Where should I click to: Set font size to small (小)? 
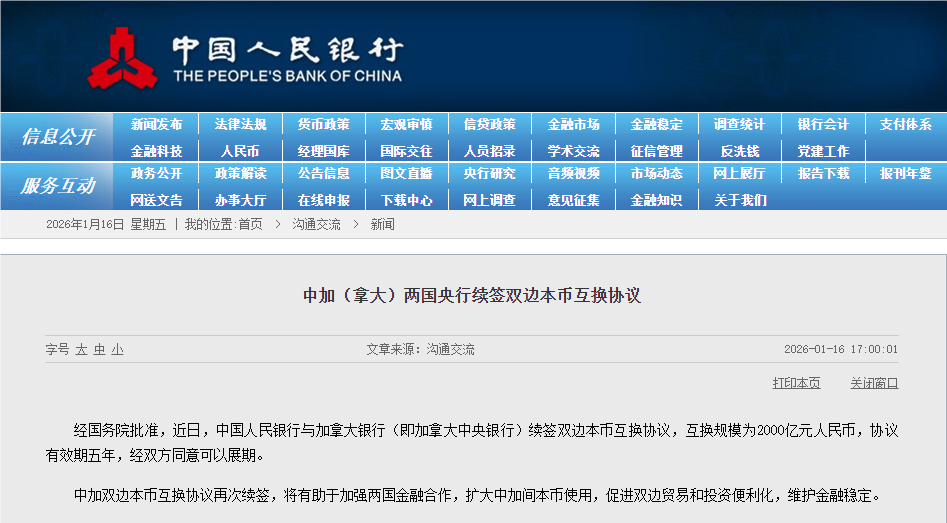117,350
